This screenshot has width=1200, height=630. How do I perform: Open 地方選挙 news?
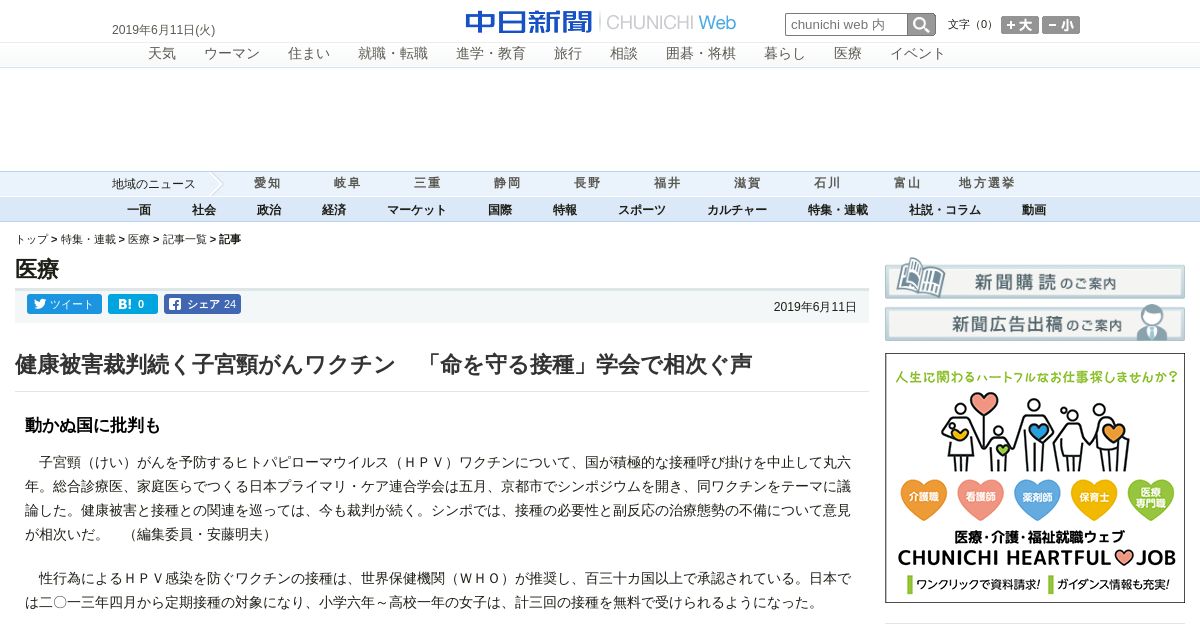pyautogui.click(x=987, y=183)
